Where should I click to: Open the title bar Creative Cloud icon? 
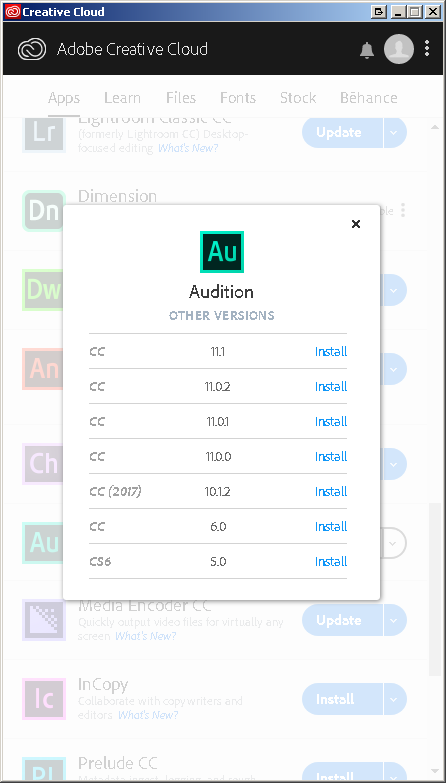click(12, 11)
